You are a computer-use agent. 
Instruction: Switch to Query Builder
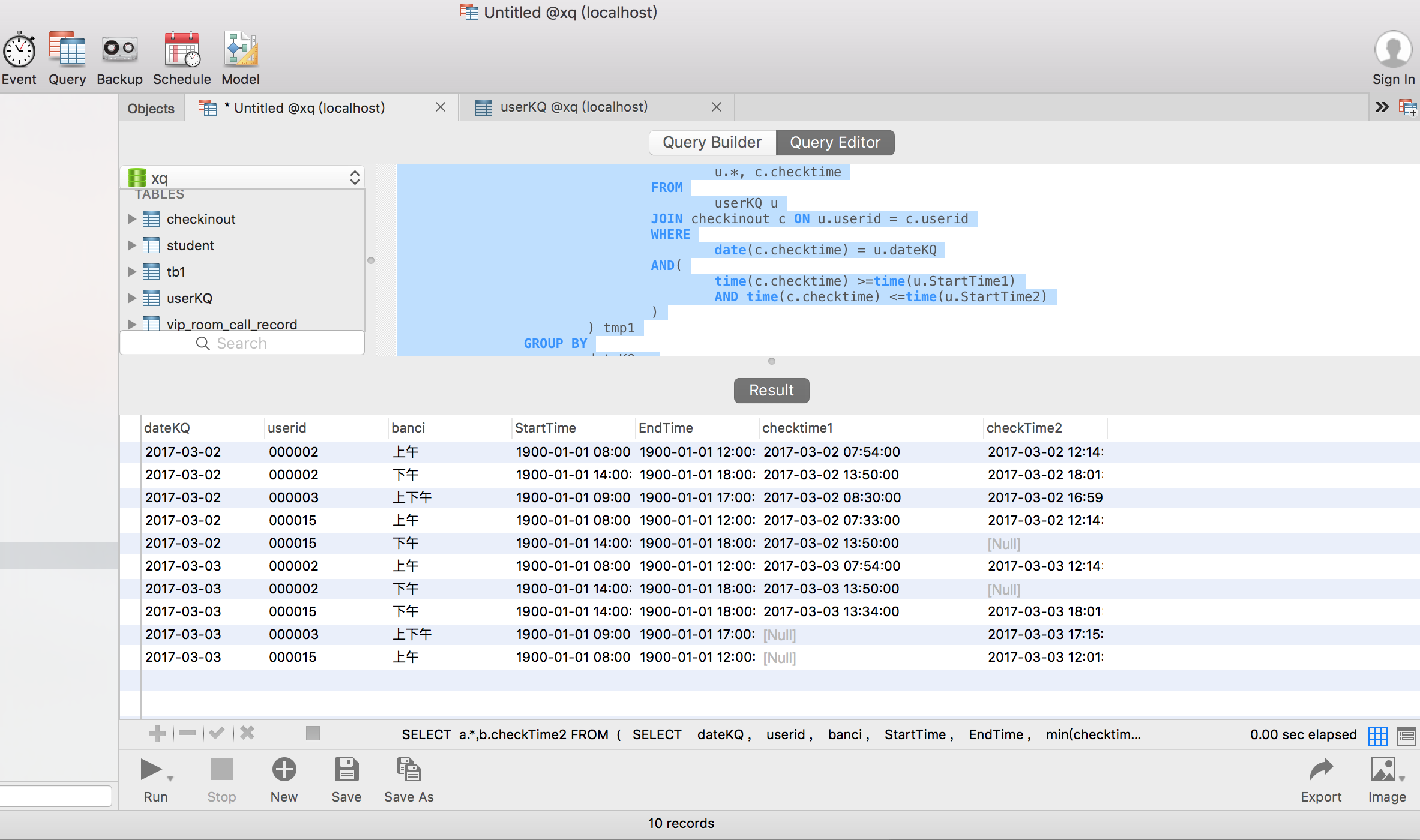712,142
